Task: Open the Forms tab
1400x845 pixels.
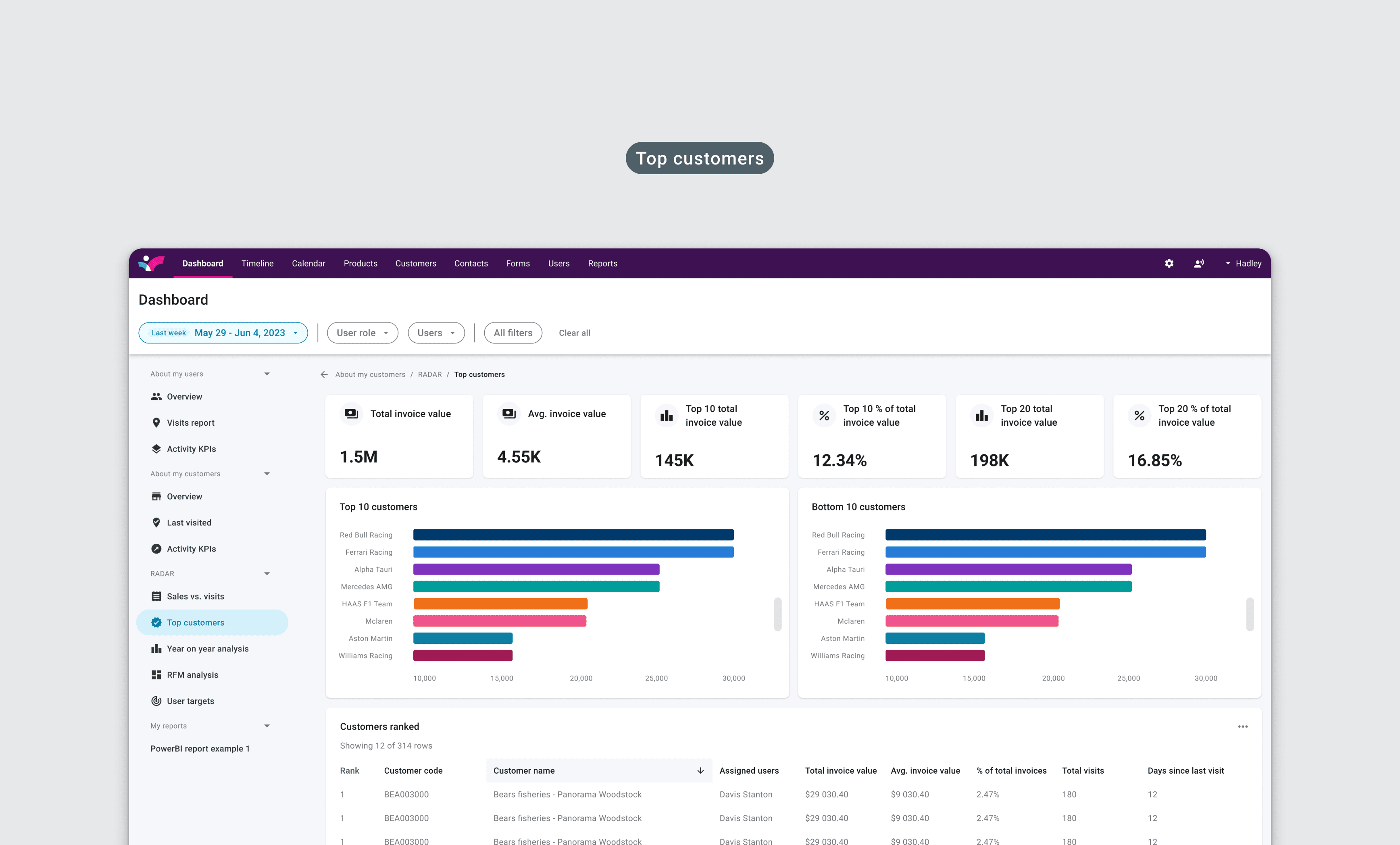Action: tap(518, 264)
